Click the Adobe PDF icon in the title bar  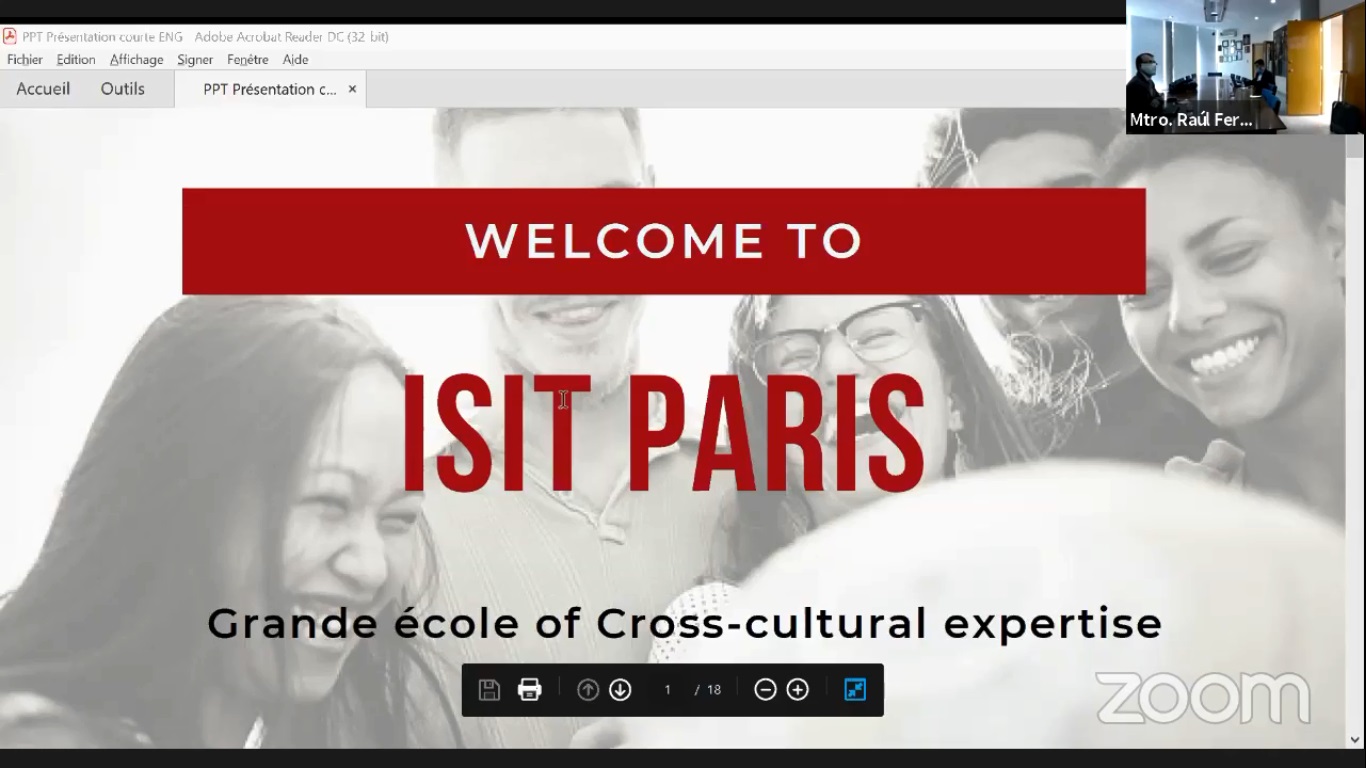tap(9, 36)
